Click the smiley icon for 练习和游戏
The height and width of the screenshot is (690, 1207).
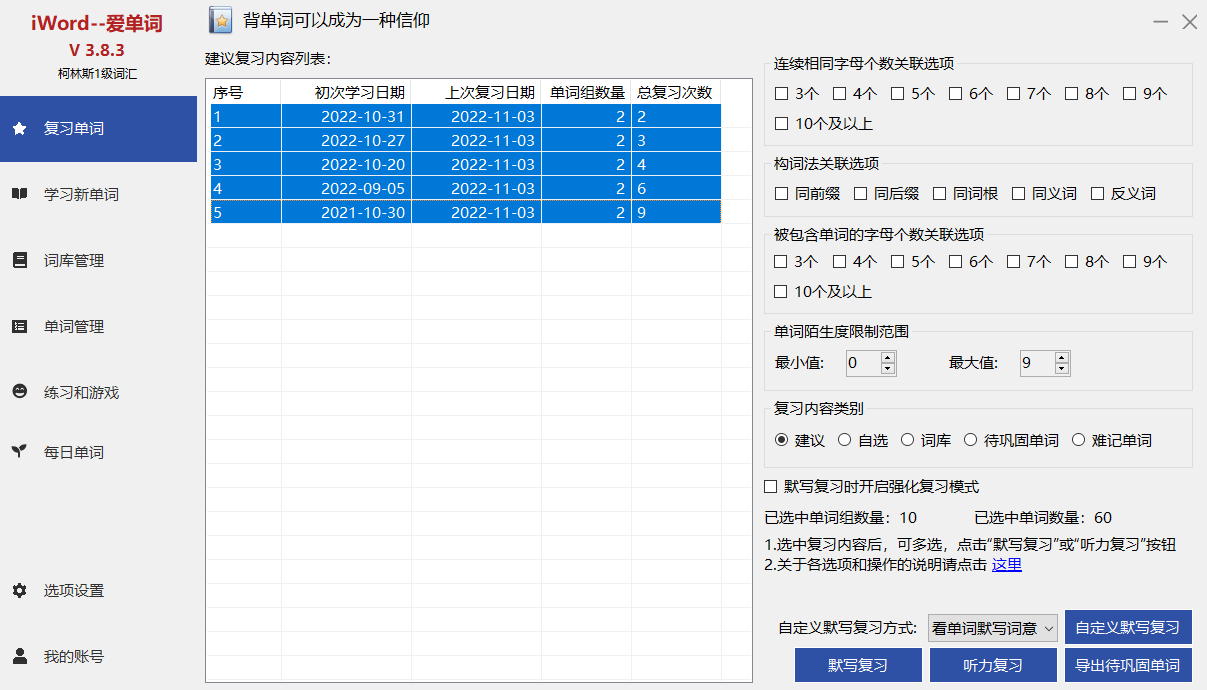[x=19, y=392]
